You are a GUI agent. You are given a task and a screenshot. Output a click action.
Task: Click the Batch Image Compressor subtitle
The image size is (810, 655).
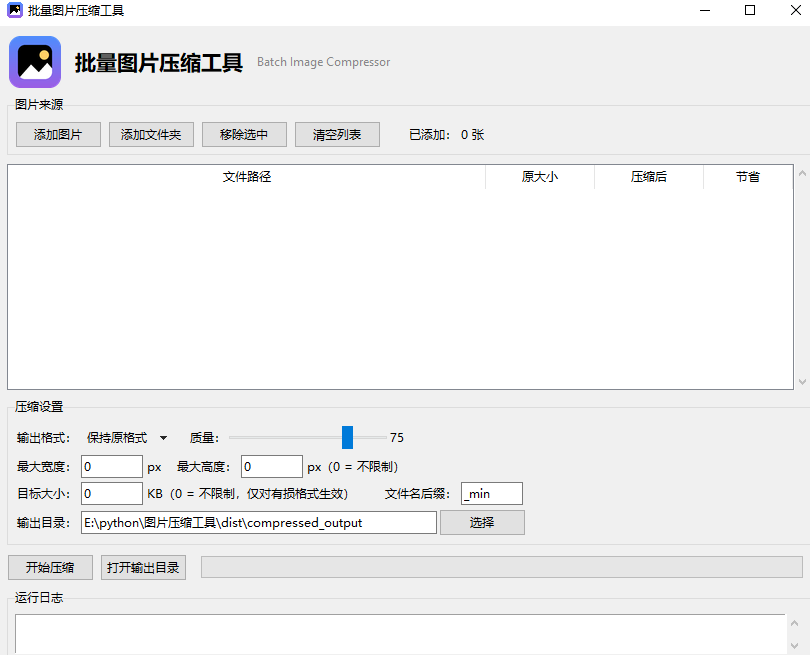pos(323,62)
